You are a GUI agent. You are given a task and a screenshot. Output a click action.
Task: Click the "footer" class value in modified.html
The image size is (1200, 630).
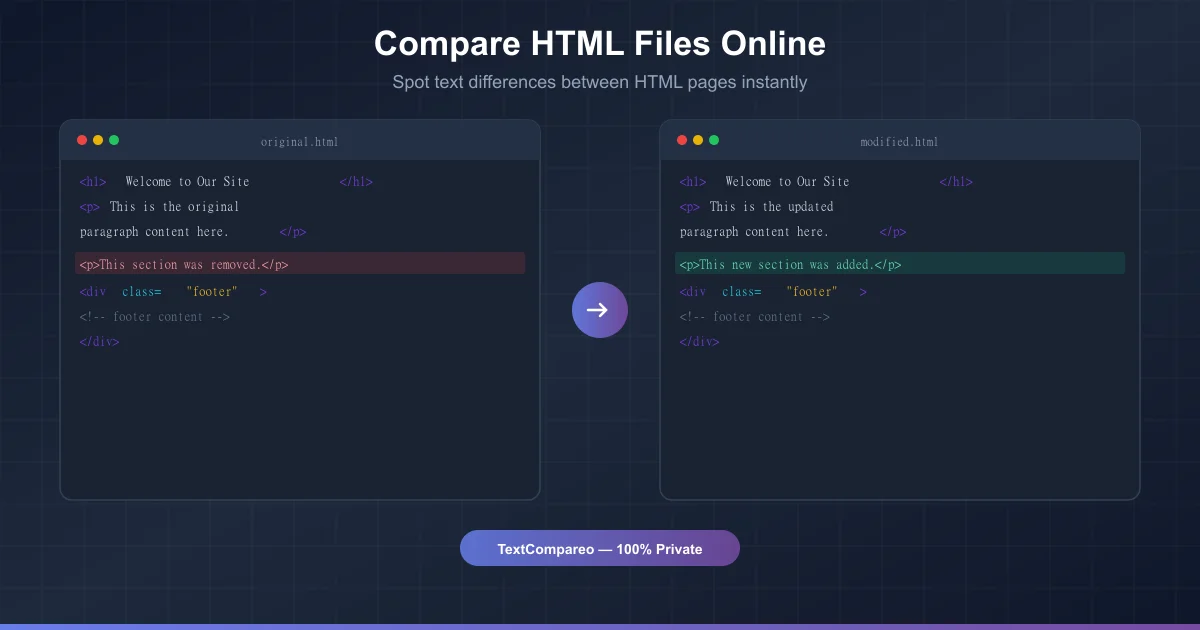point(813,292)
